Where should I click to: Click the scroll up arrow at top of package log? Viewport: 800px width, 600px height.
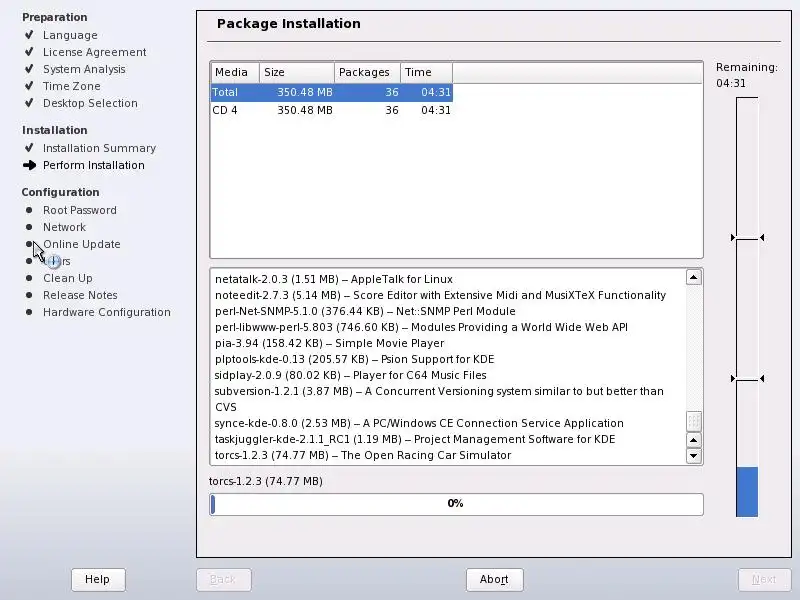coord(693,278)
